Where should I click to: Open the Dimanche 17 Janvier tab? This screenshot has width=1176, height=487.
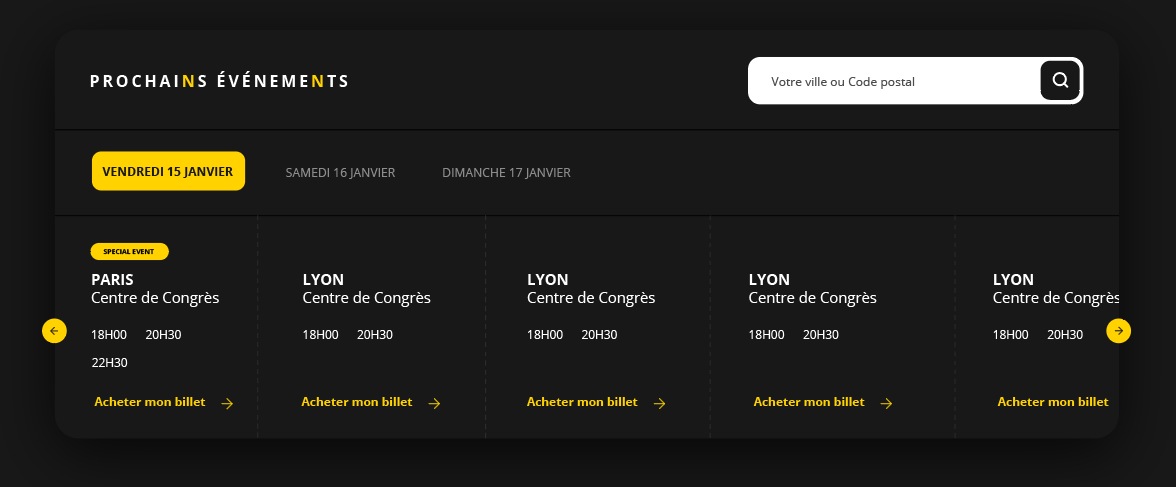(x=506, y=172)
